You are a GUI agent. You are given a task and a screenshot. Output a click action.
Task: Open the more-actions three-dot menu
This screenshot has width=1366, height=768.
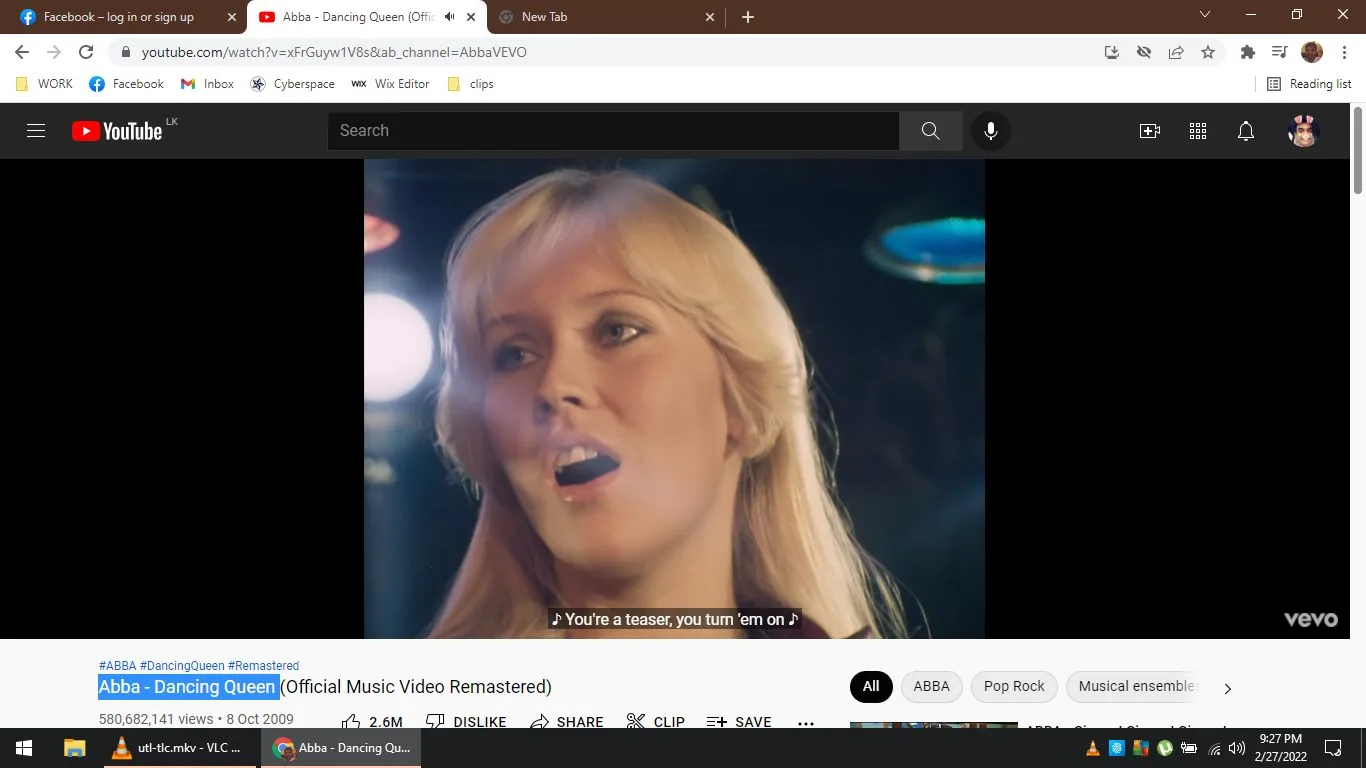pos(806,722)
